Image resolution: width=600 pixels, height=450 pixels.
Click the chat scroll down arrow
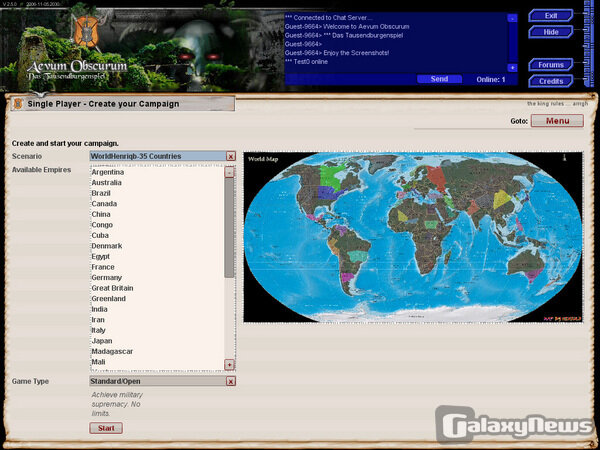512,68
